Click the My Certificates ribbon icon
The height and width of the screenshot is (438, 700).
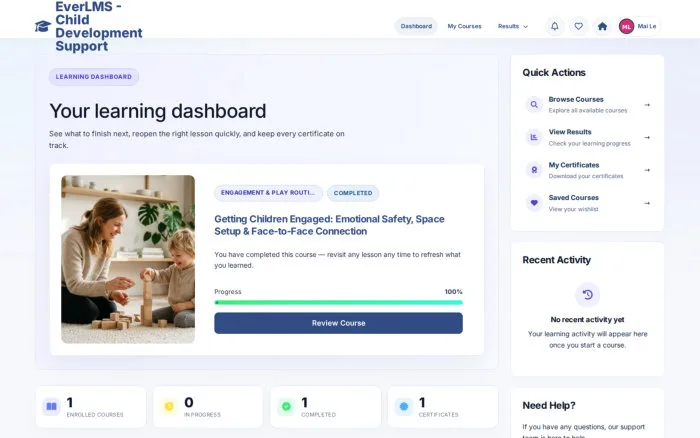tap(534, 170)
